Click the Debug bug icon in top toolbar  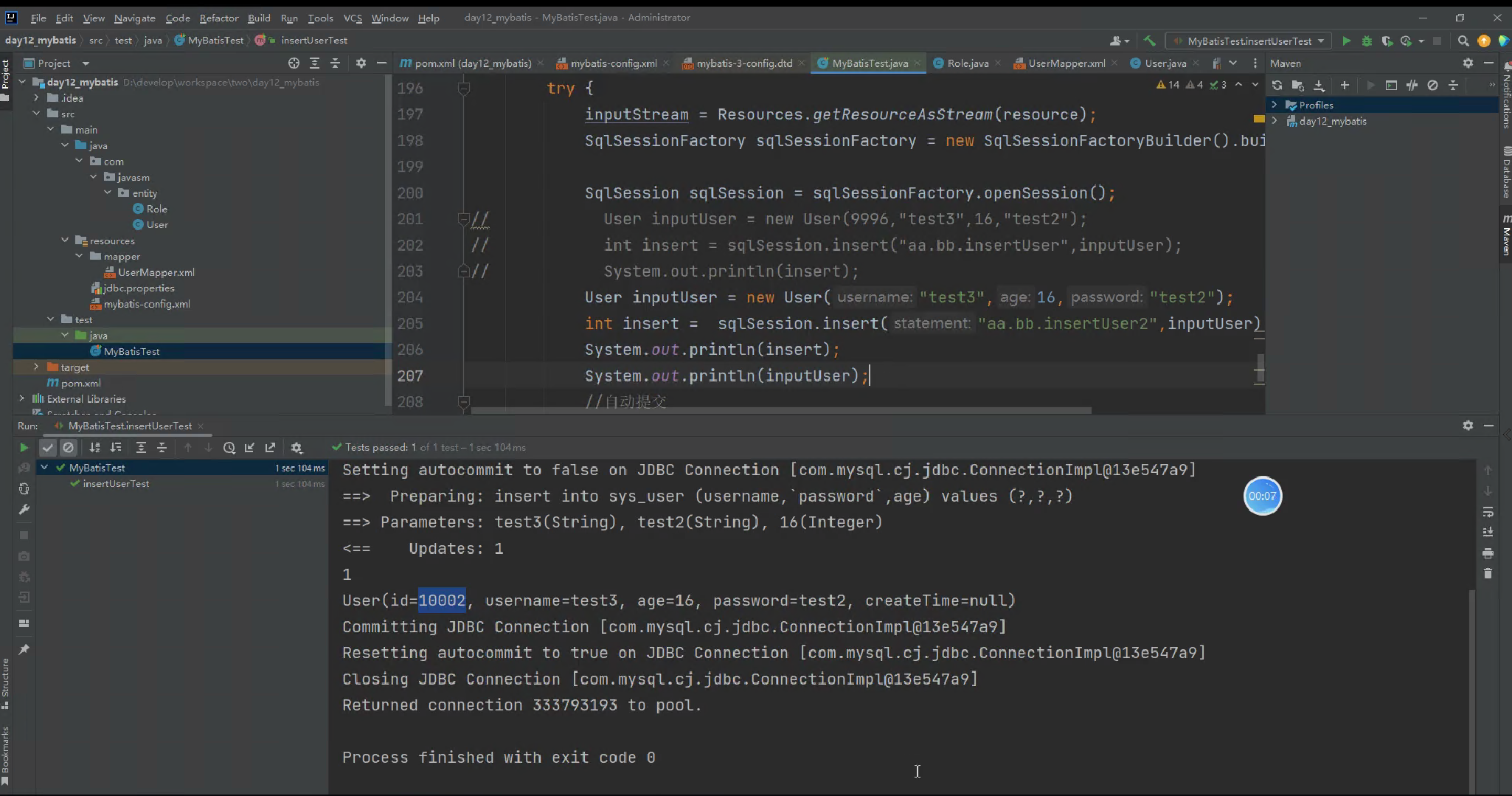[x=1367, y=41]
